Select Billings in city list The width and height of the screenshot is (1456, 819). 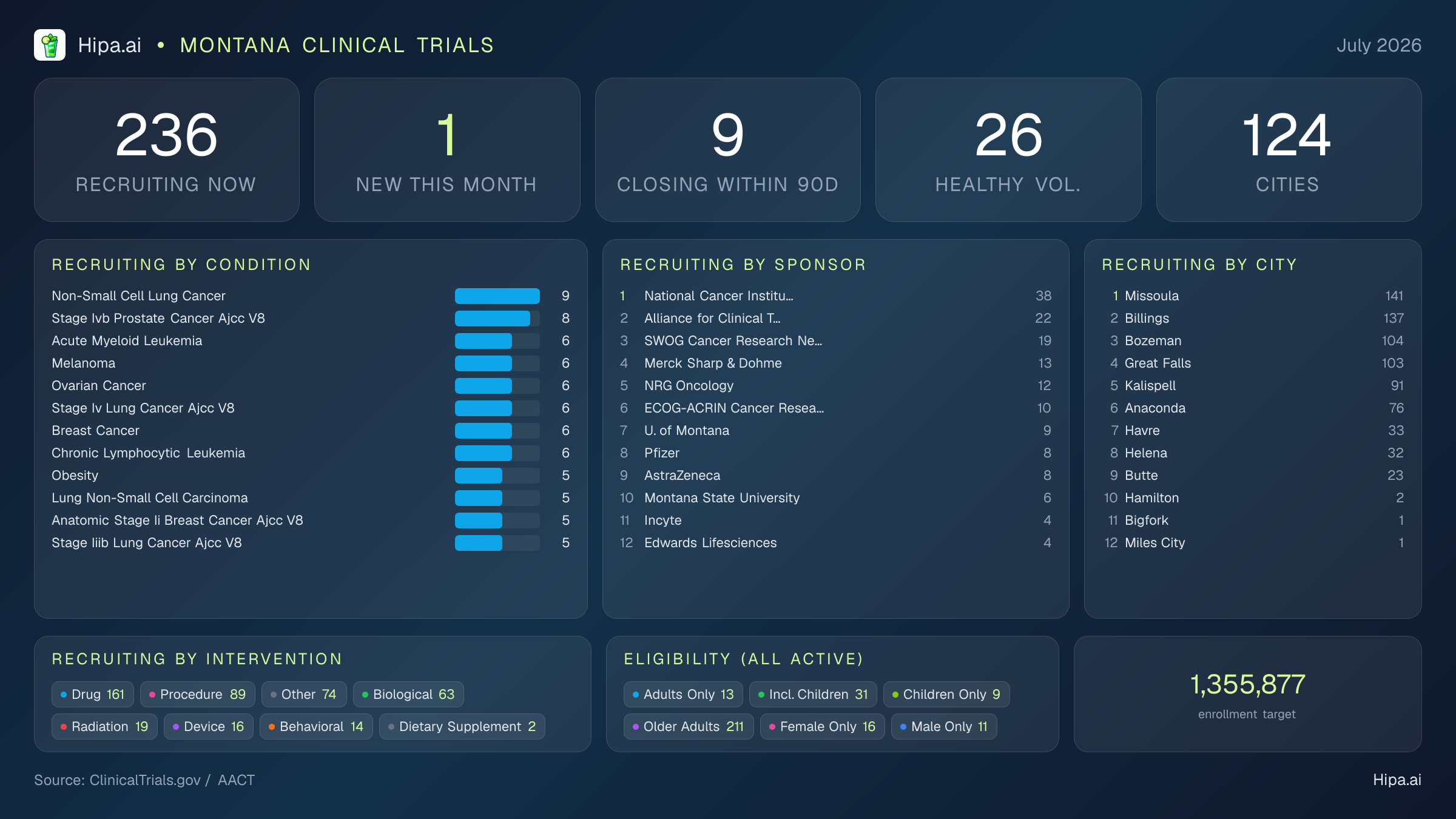1253,318
